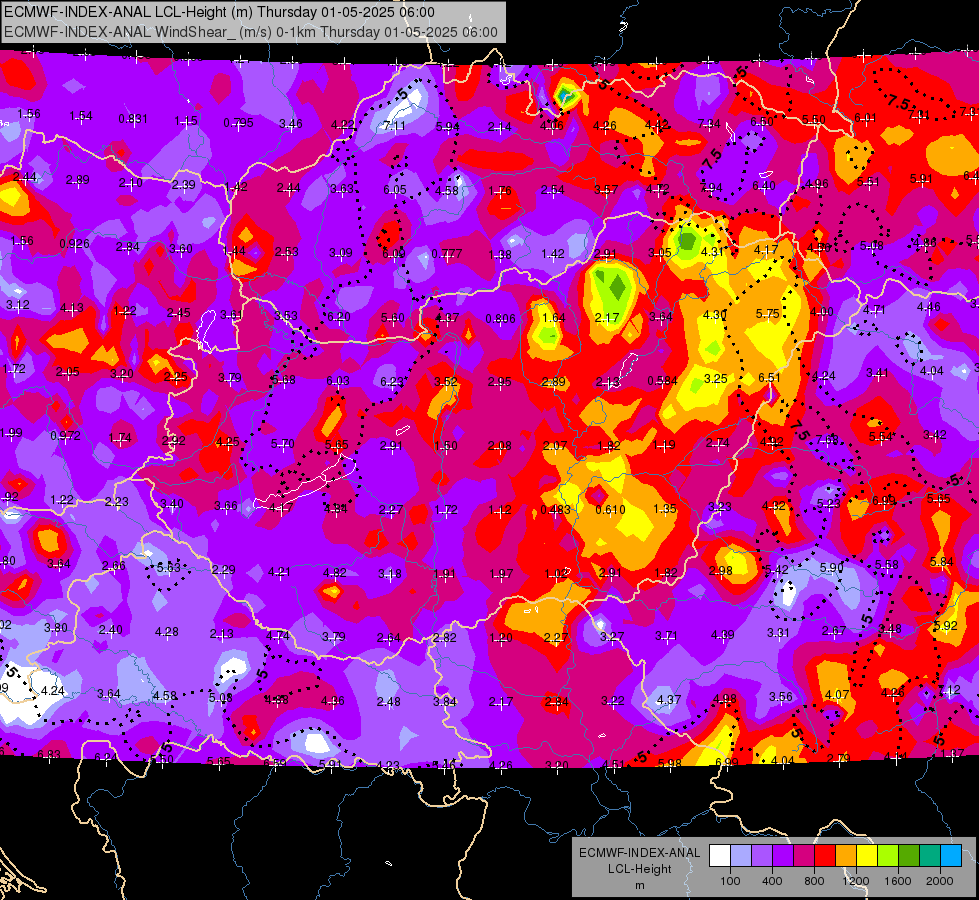Viewport: 979px width, 900px height.
Task: Click the grid value '0.806'
Action: [501, 319]
